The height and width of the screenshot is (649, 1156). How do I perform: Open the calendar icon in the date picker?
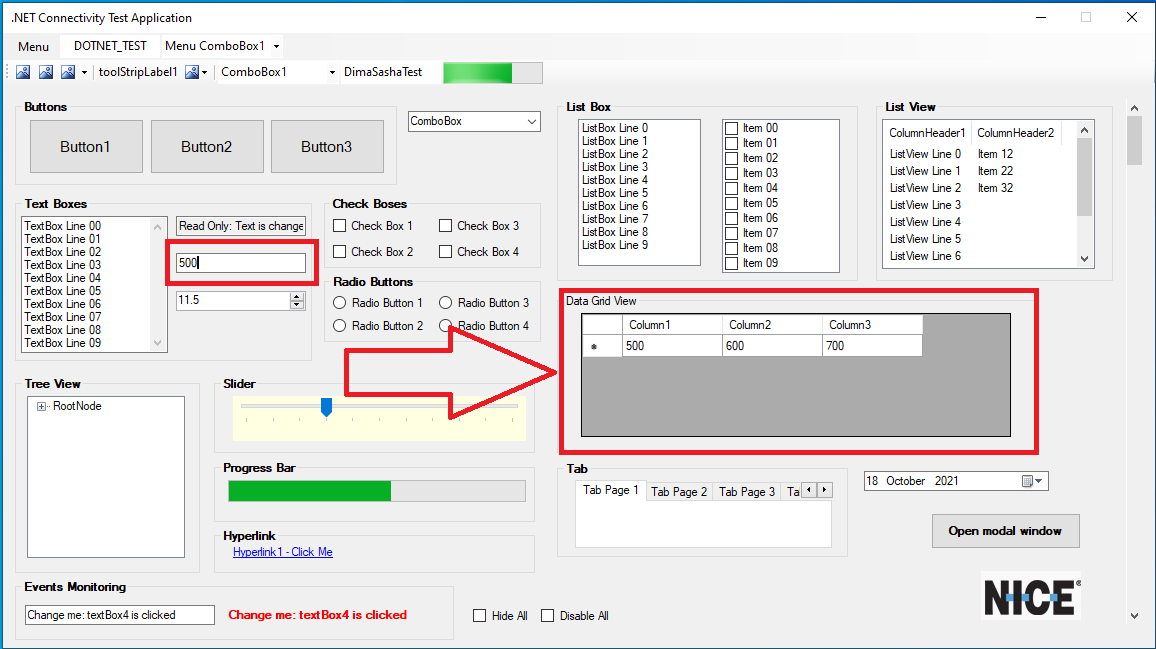tap(1028, 481)
